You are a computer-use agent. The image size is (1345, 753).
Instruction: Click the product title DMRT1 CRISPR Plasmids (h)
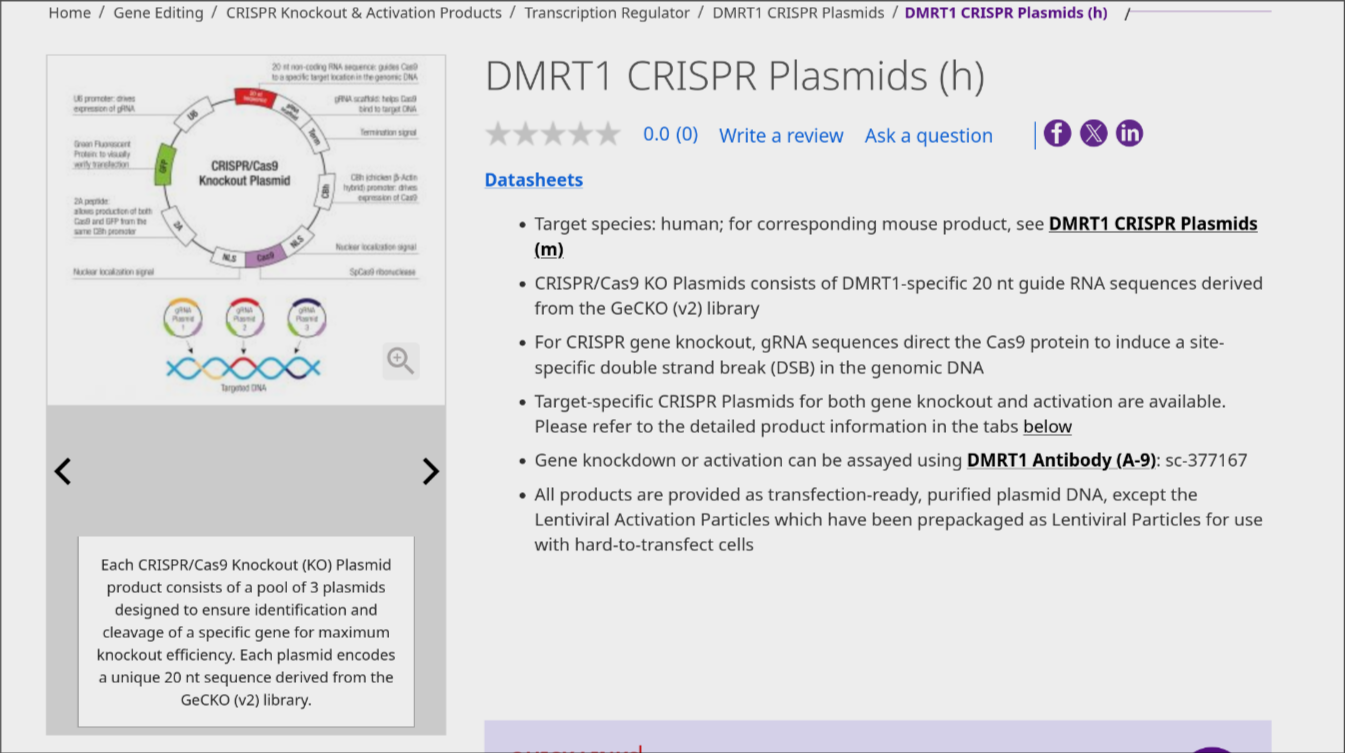tap(735, 77)
